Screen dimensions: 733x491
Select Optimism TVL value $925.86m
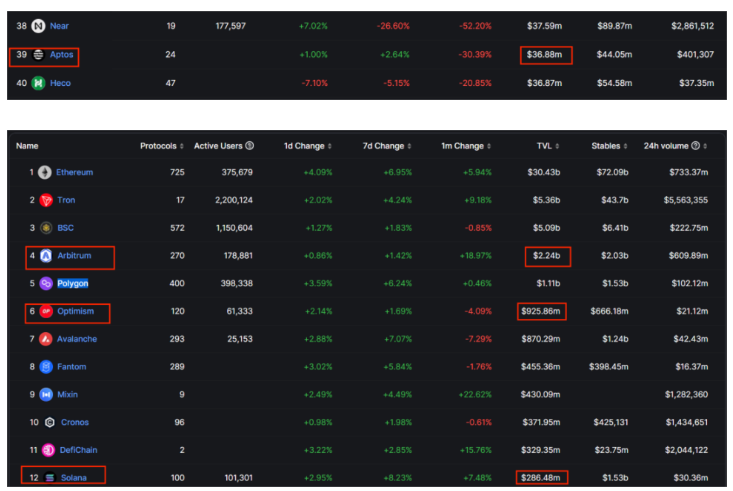541,311
